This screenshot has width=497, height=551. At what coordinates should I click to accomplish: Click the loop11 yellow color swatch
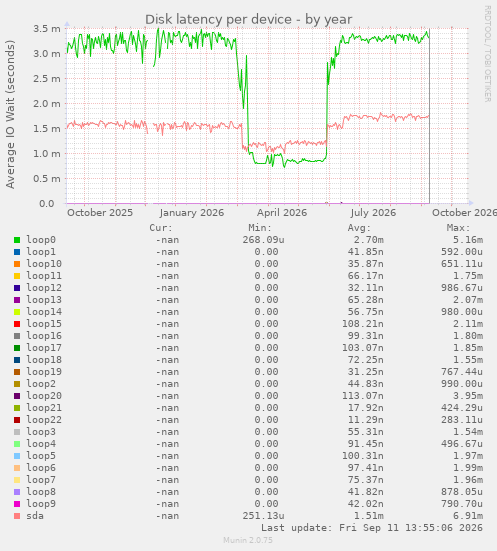[17, 276]
